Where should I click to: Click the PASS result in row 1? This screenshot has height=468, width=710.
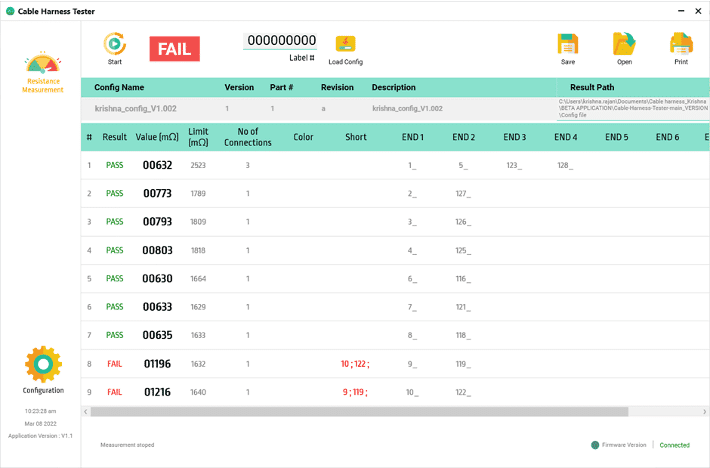coord(115,165)
